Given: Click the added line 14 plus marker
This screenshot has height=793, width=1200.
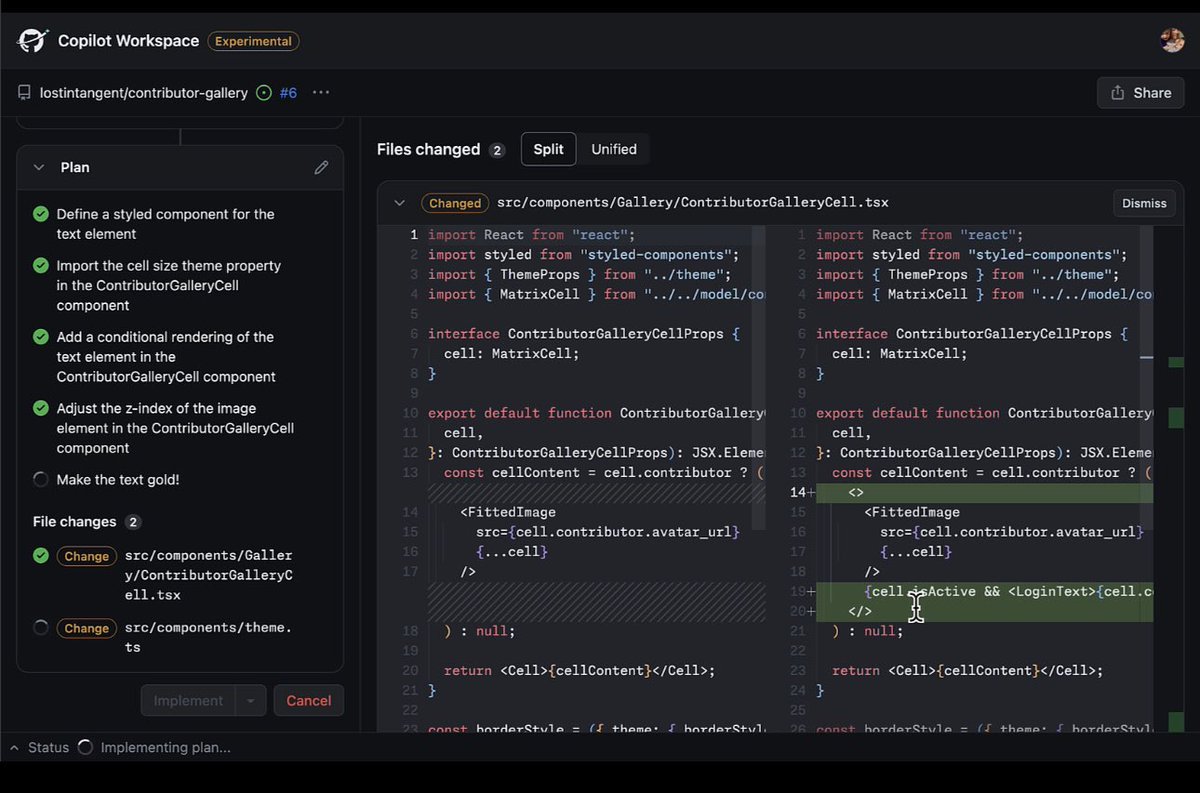Looking at the screenshot, I should tap(811, 492).
